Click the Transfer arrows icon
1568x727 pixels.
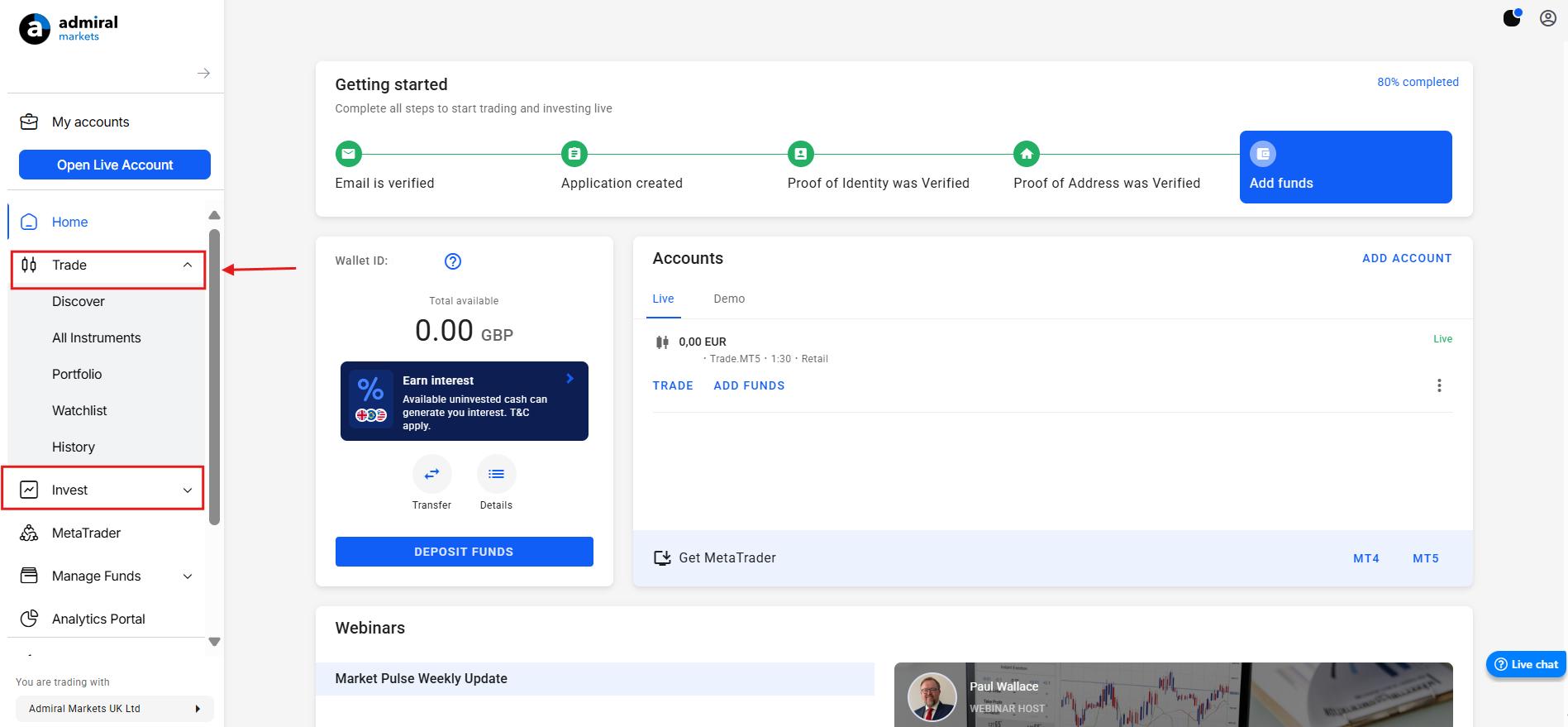(432, 474)
